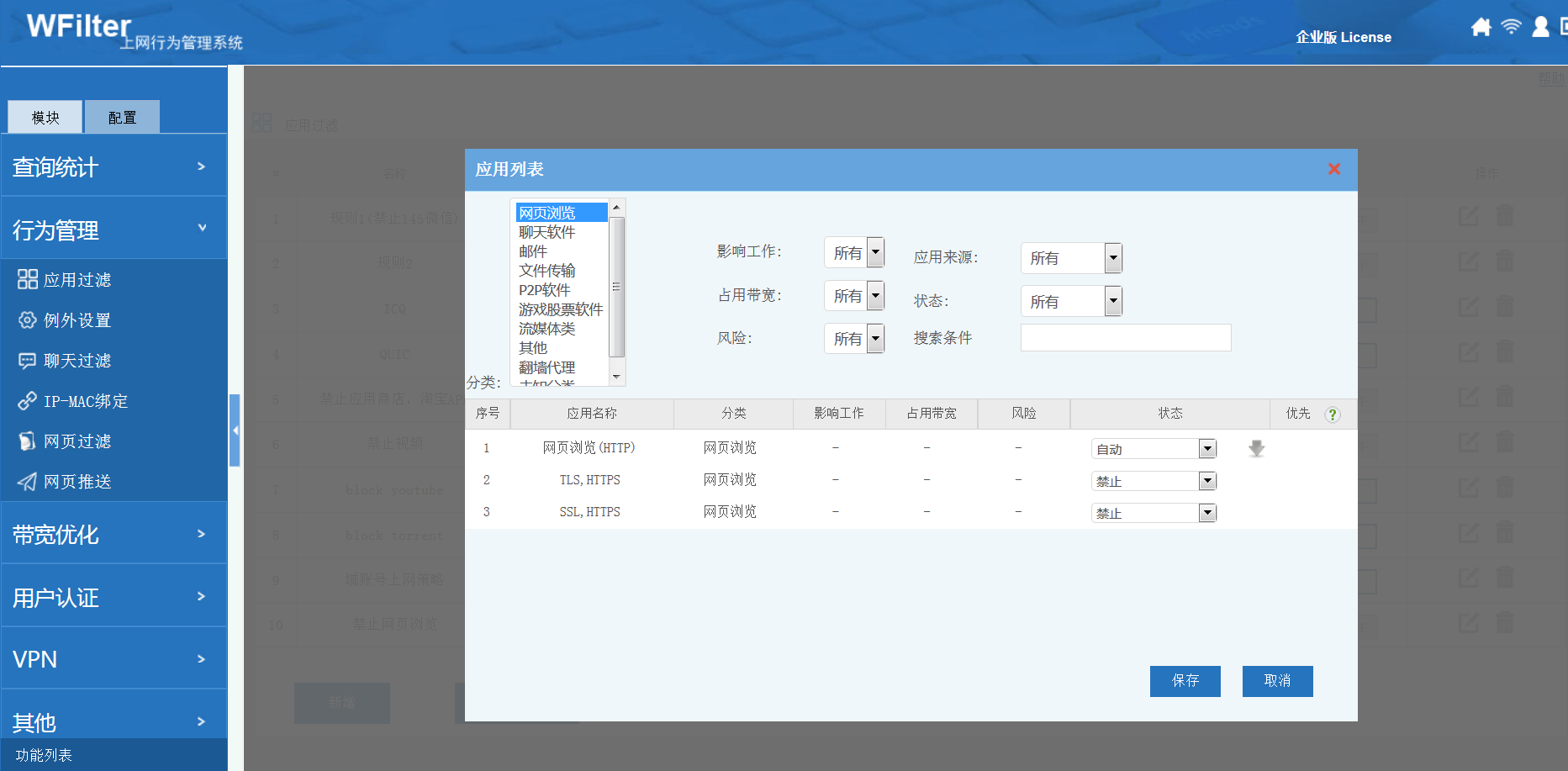
Task: Click the 取消 button
Action: (1277, 681)
